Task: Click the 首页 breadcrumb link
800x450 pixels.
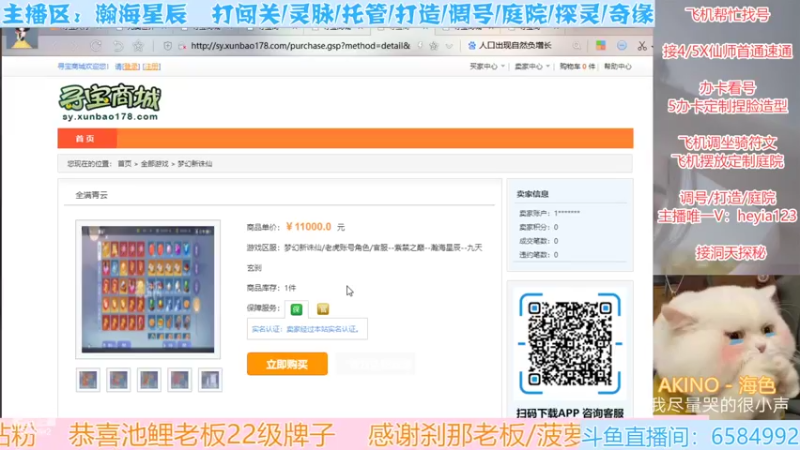Action: [124, 164]
